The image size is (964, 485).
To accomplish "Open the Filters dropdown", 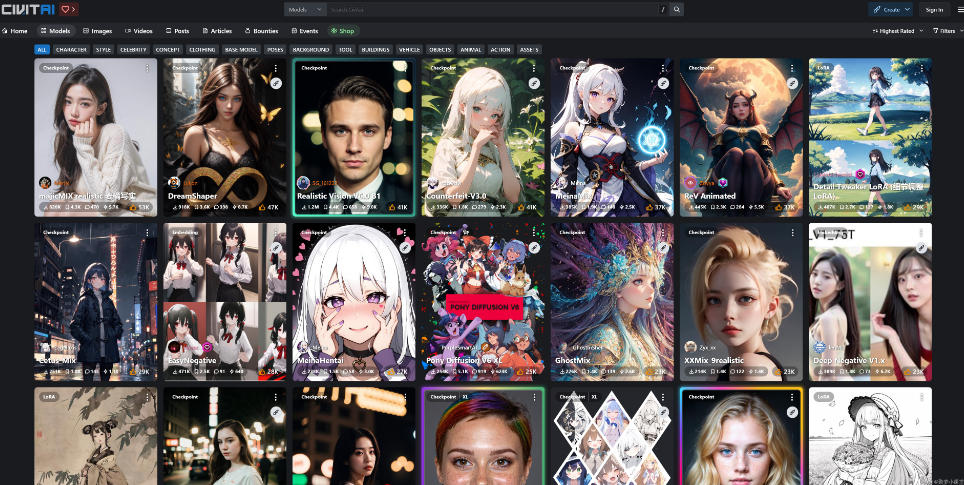I will click(x=947, y=31).
